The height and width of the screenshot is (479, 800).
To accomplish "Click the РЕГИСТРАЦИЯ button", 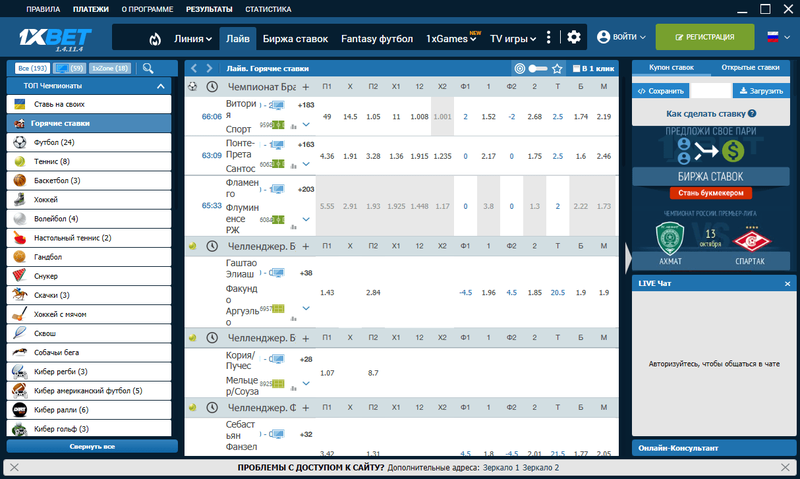I will [x=705, y=37].
